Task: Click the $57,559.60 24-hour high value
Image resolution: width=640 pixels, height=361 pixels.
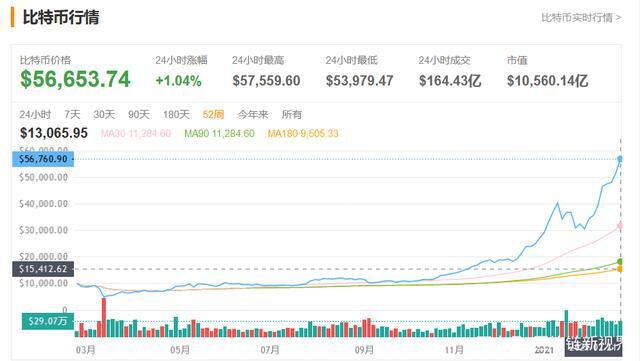Action: click(266, 81)
